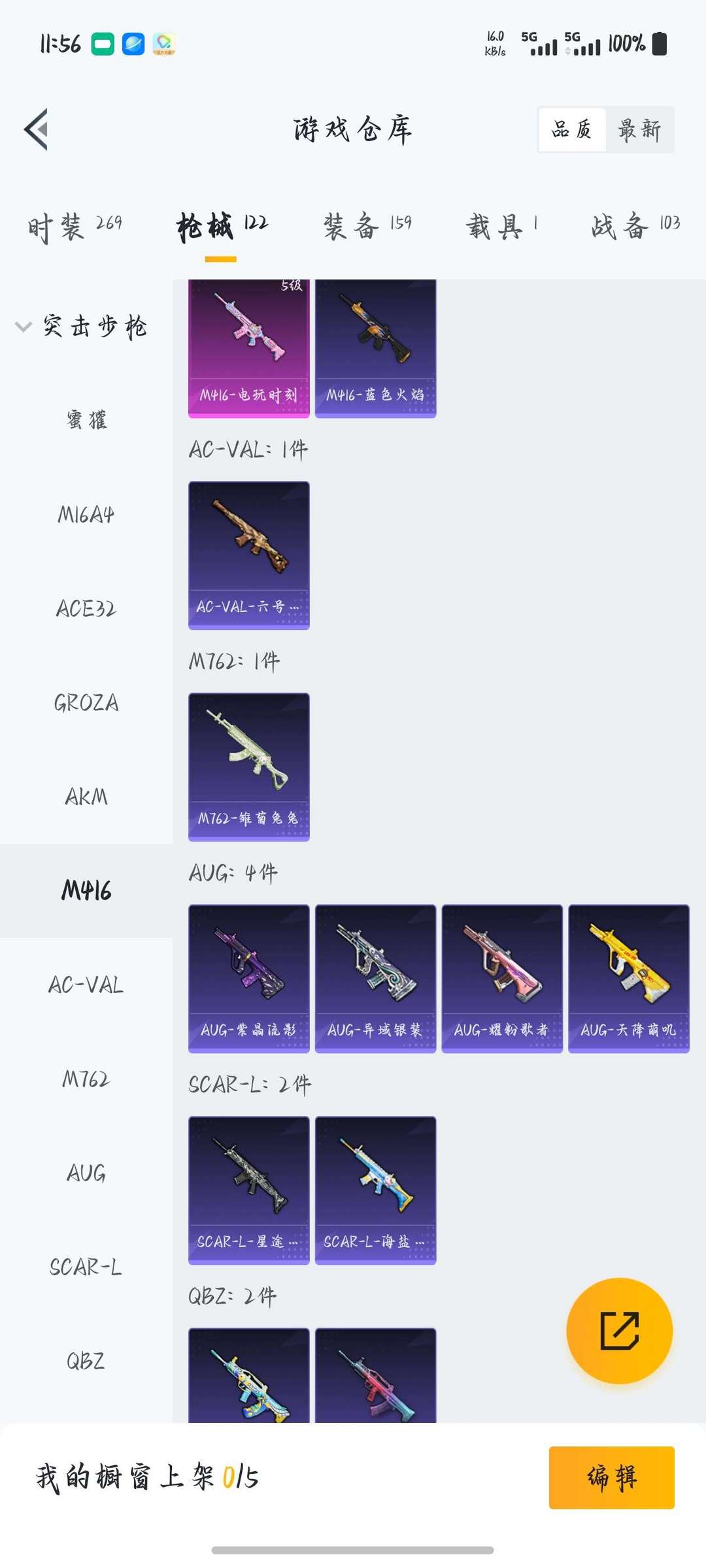Viewport: 706px width, 1568px height.
Task: Open the 载具 tab
Action: [501, 226]
